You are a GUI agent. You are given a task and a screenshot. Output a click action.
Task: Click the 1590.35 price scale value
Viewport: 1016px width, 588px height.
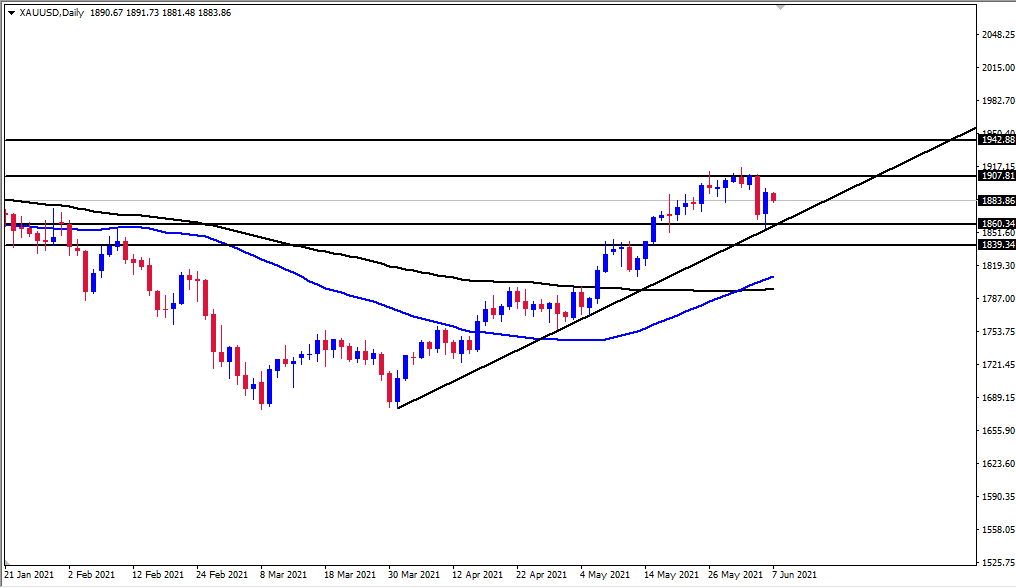[998, 497]
